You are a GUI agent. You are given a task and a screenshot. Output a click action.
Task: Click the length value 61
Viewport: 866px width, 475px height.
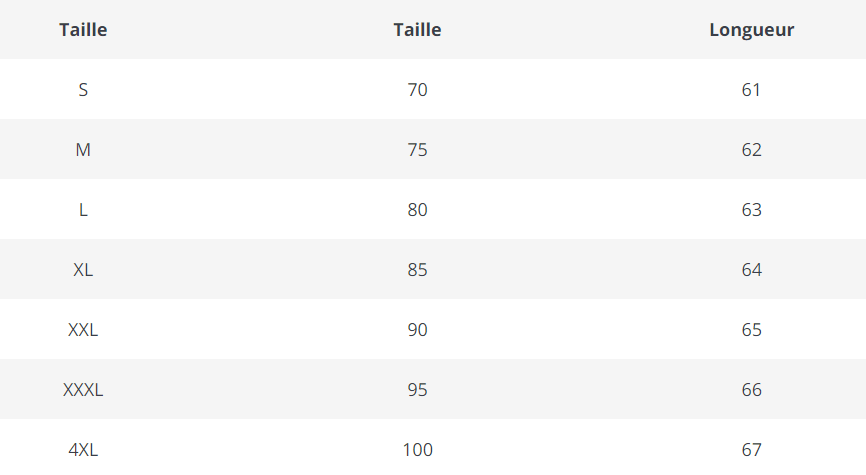(751, 90)
